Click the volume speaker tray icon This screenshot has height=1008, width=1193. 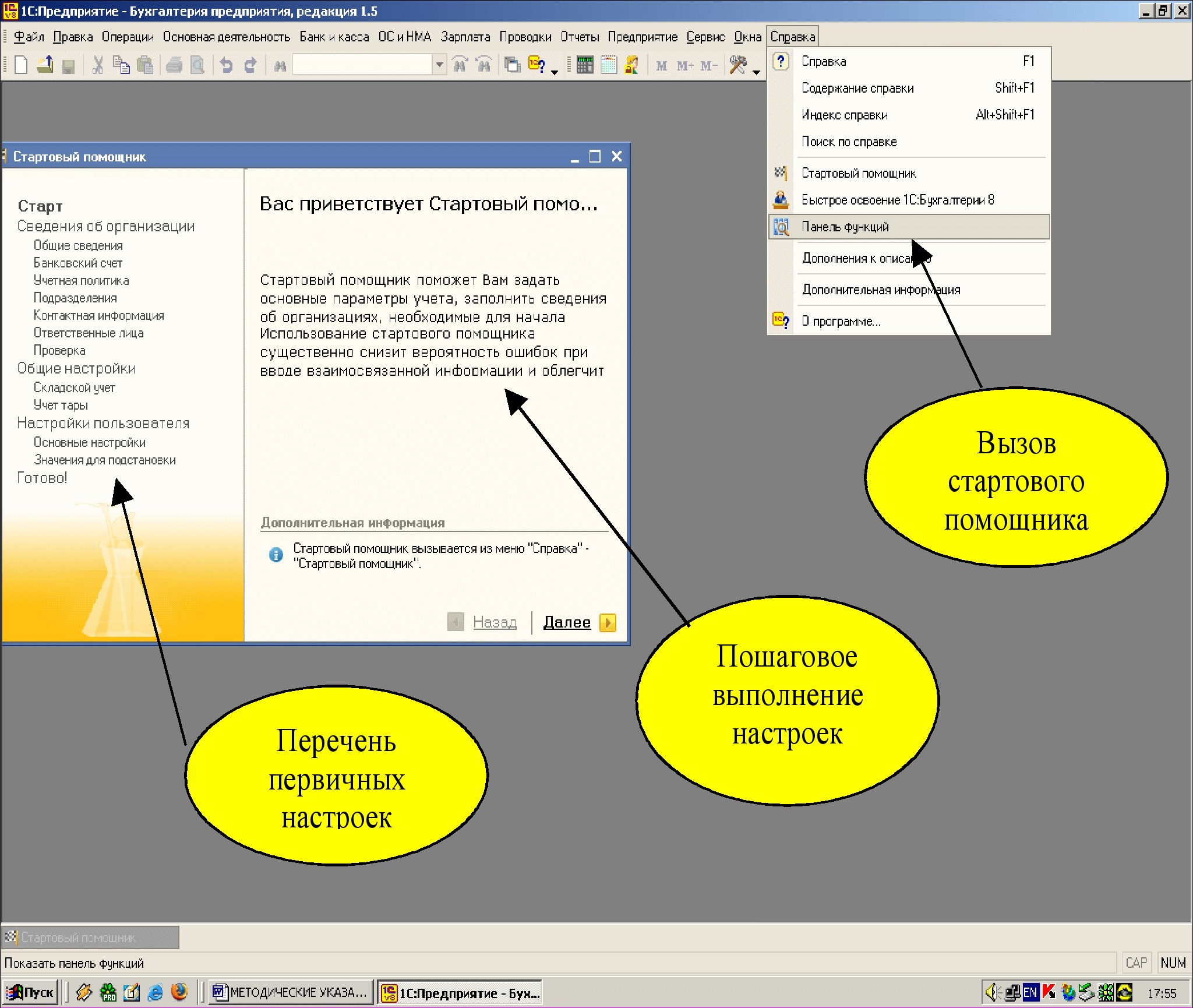click(993, 992)
